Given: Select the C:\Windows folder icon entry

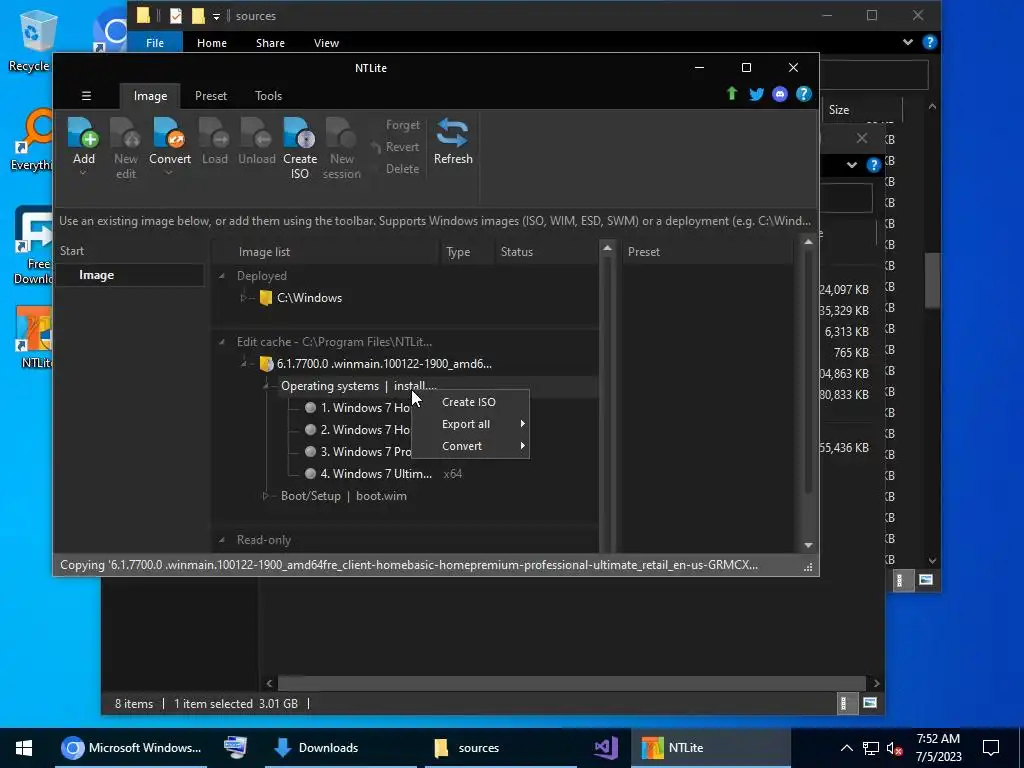Looking at the screenshot, I should [265, 298].
